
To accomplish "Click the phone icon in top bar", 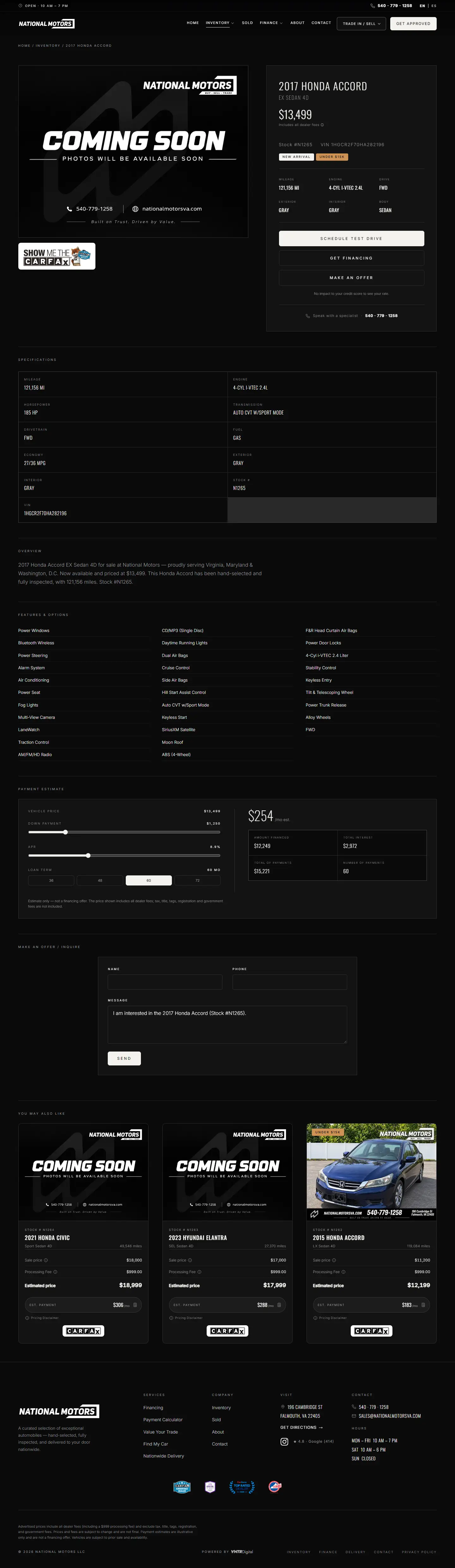I will click(373, 5).
